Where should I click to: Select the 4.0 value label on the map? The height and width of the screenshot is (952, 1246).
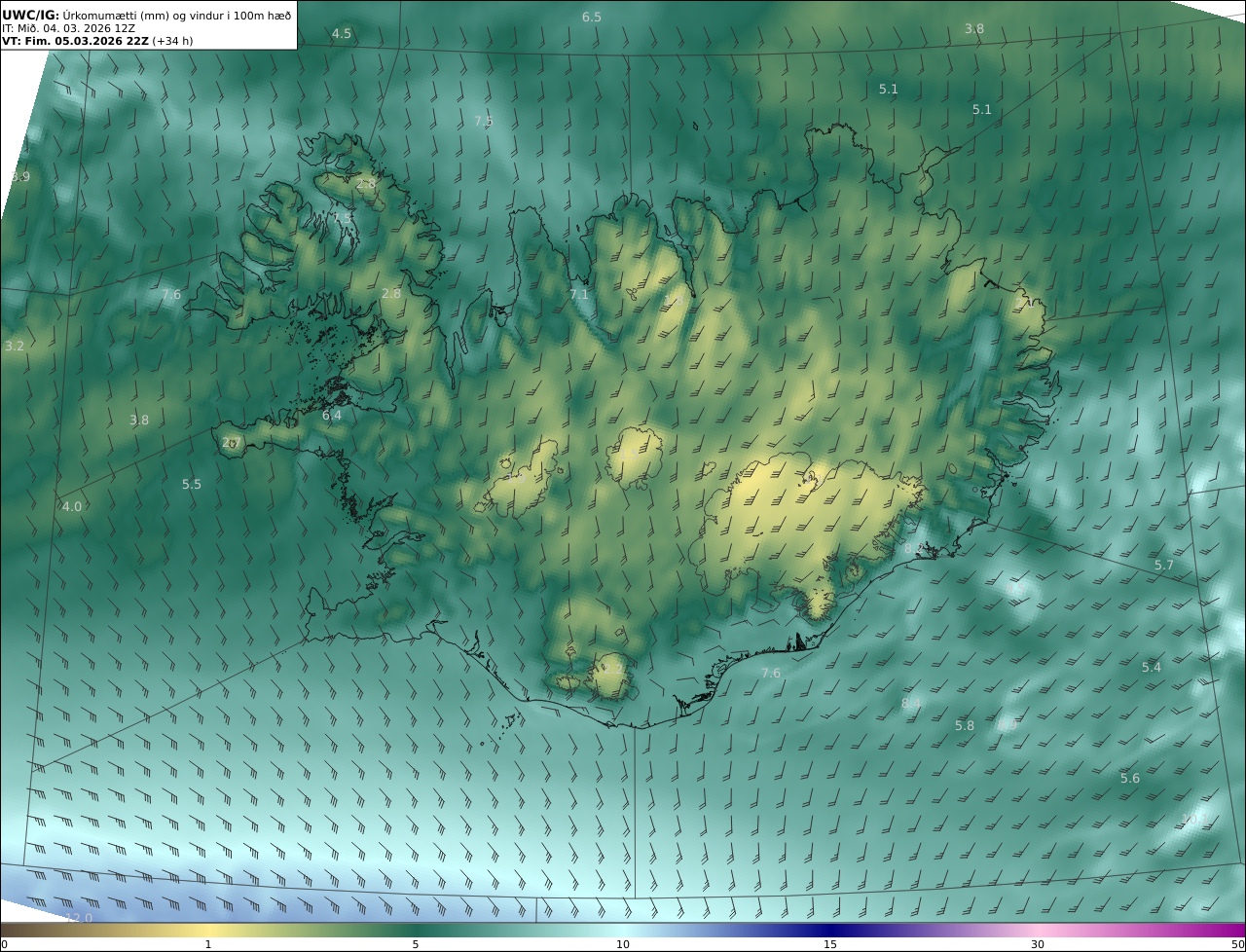pyautogui.click(x=72, y=507)
